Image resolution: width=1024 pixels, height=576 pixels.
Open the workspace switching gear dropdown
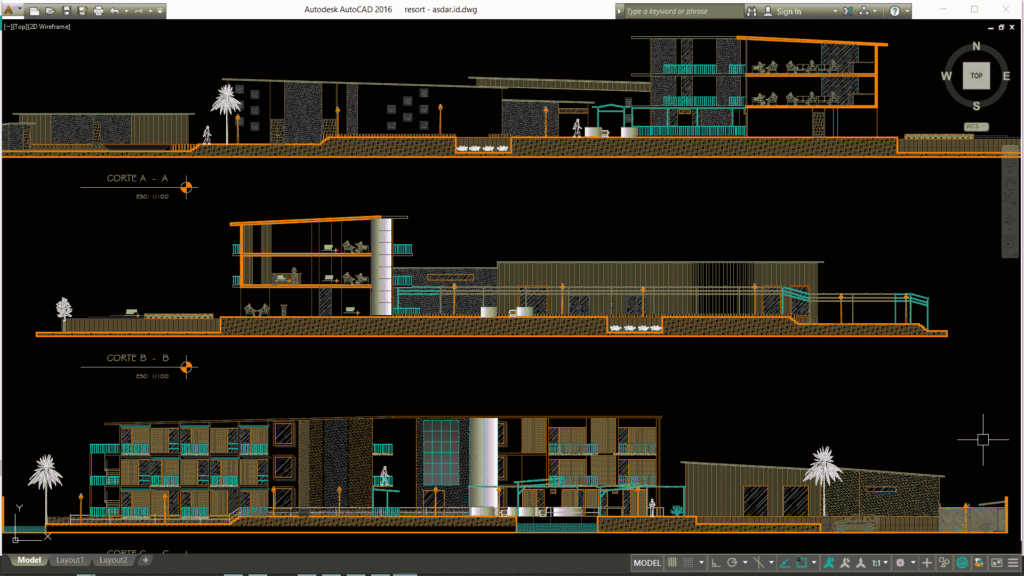pos(903,563)
